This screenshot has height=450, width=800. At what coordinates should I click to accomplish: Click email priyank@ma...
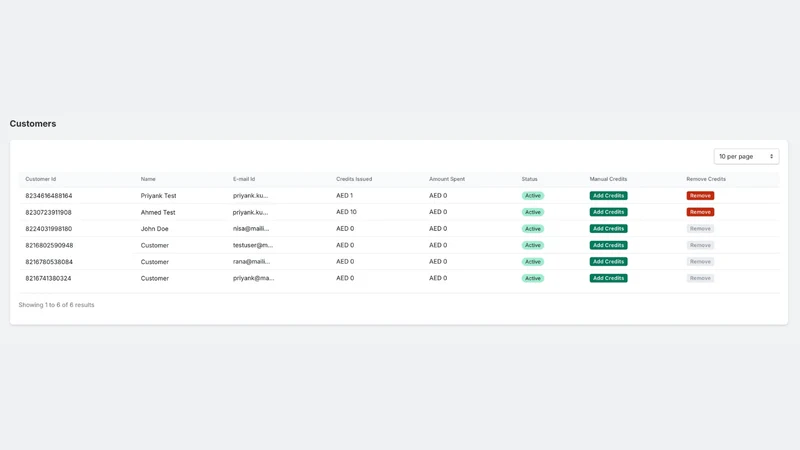point(254,278)
